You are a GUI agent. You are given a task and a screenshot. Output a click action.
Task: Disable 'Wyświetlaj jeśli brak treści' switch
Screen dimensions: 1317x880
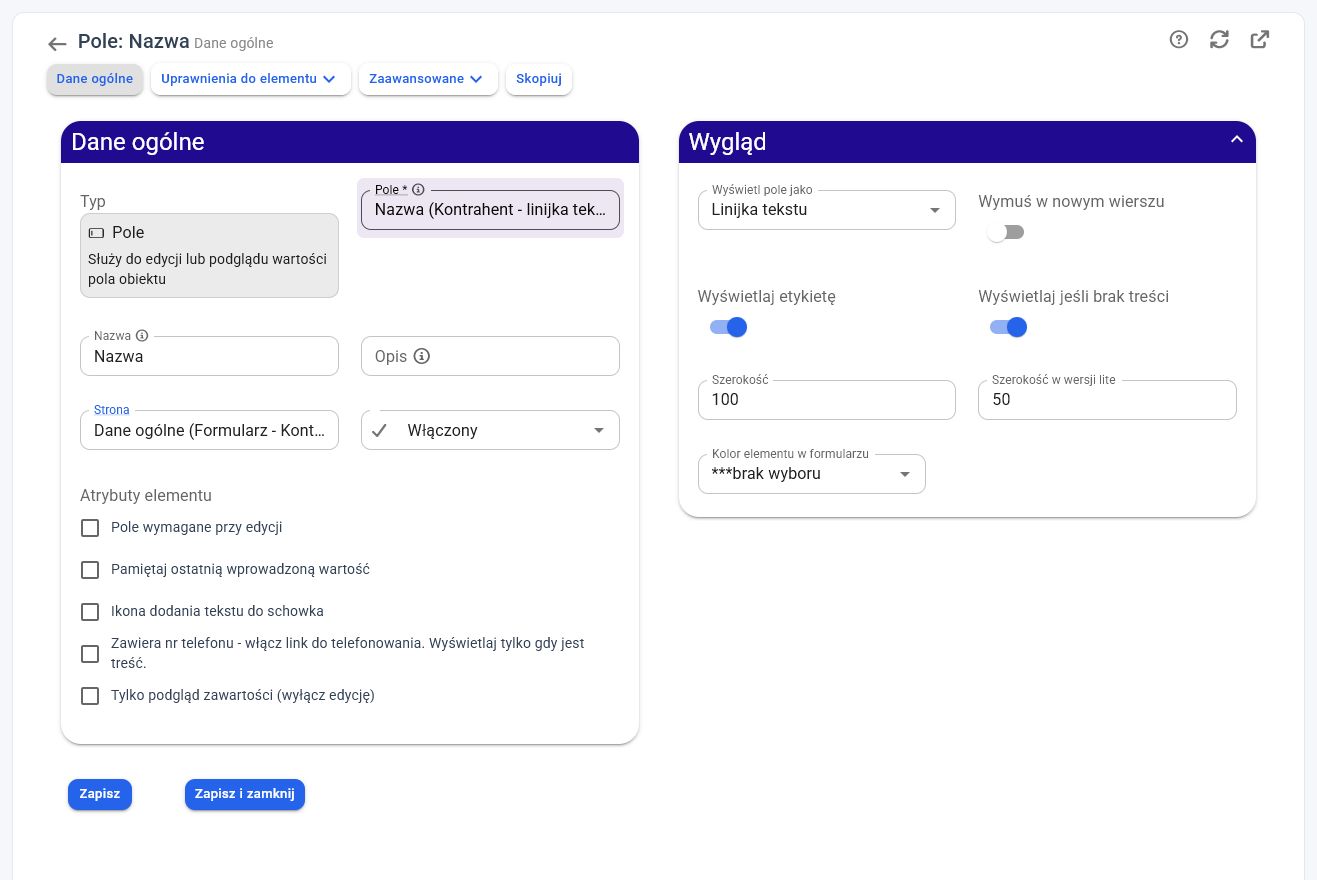[1007, 327]
